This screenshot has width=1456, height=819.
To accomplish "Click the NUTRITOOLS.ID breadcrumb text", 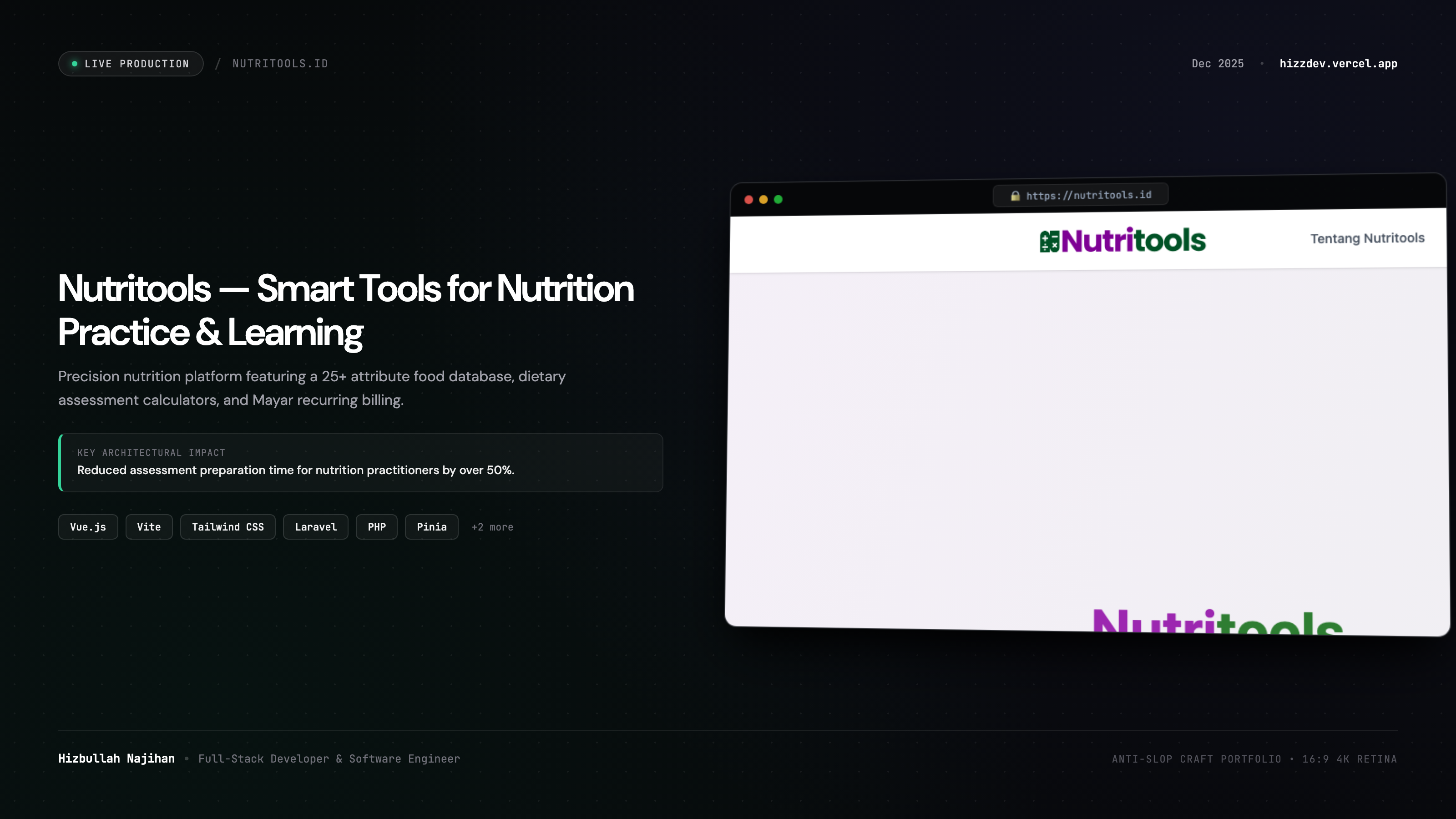I will [280, 64].
